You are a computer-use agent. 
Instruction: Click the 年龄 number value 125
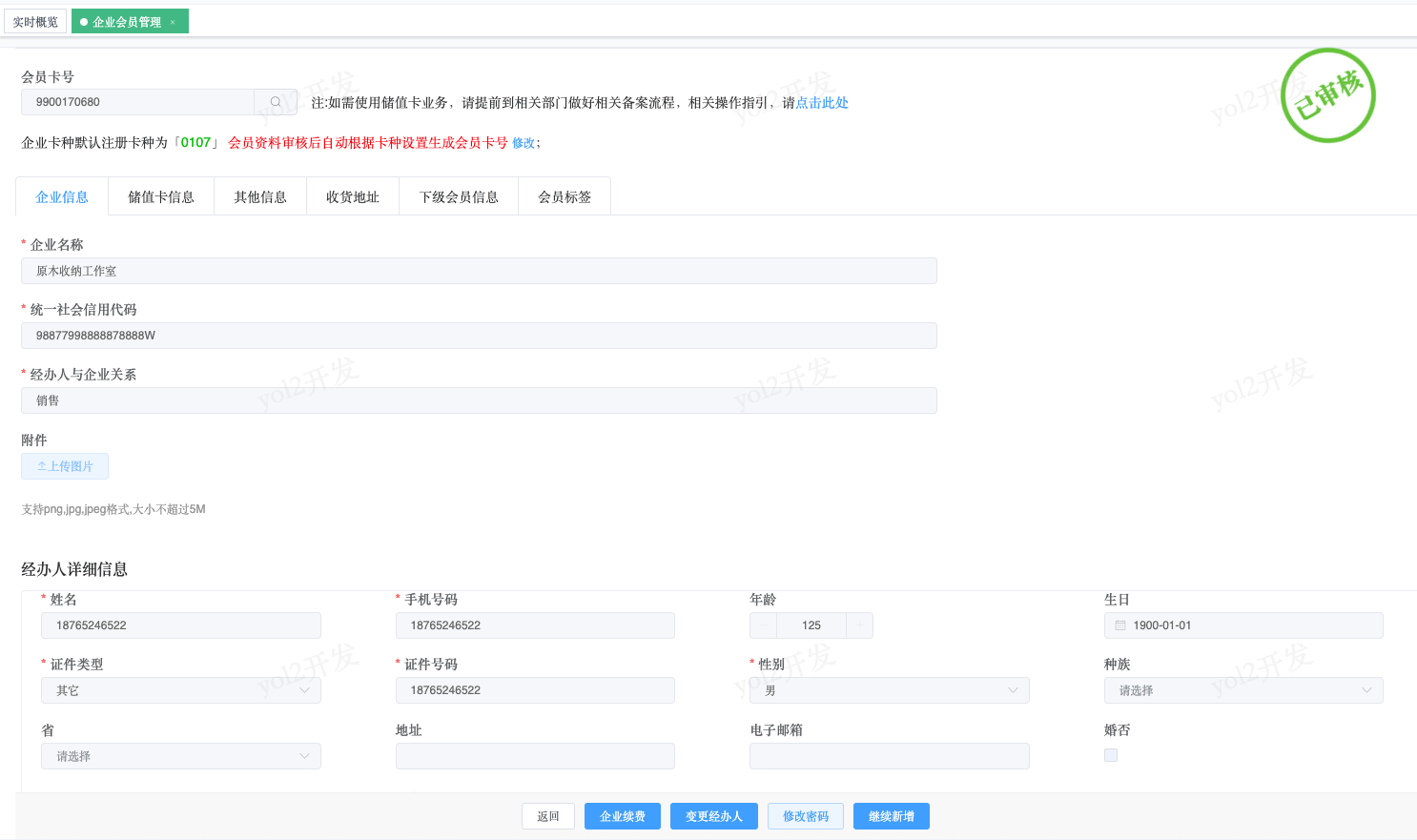tap(811, 625)
